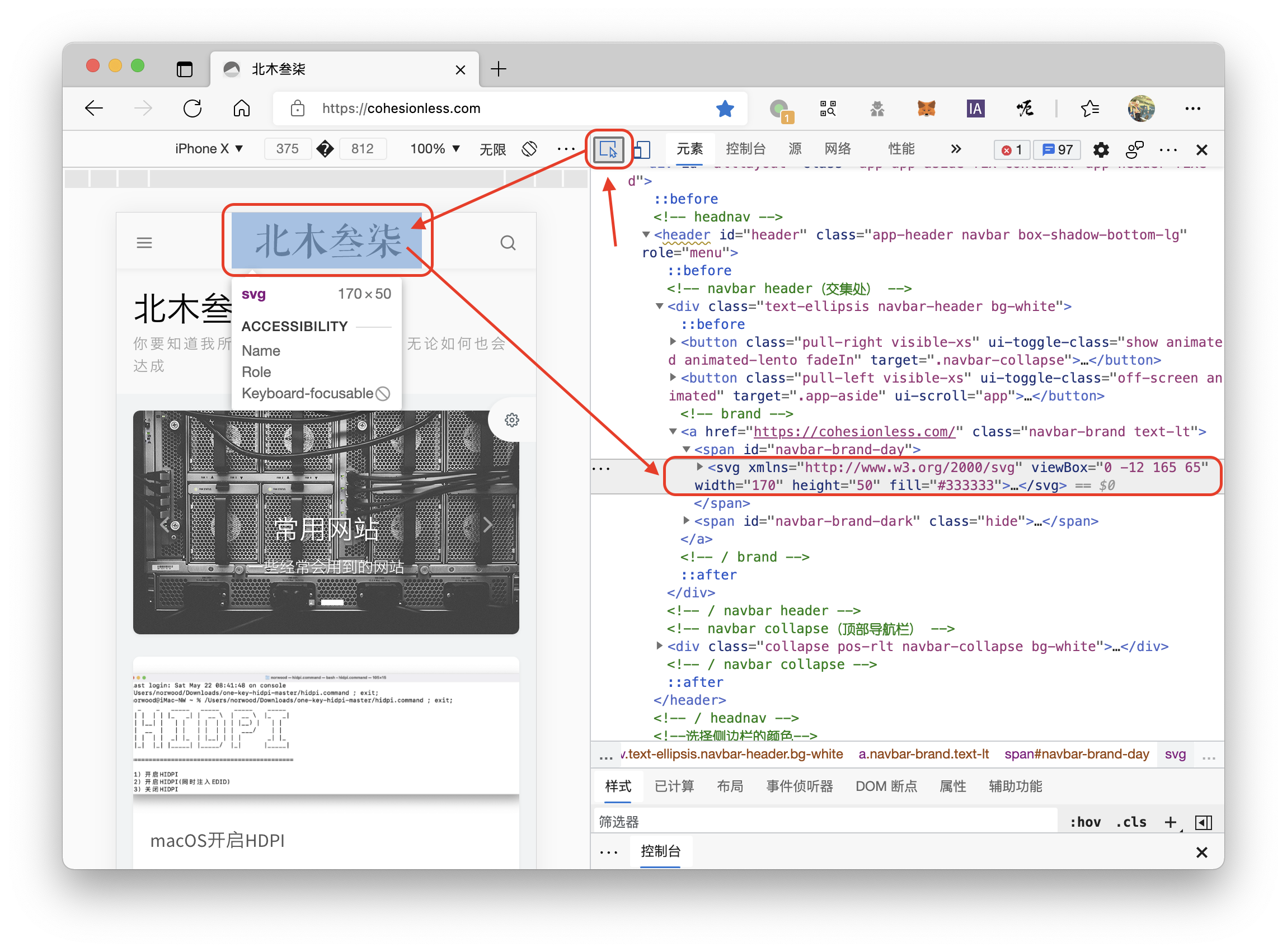This screenshot has height=952, width=1287.
Task: Open the iPhone X device dropdown
Action: point(209,149)
